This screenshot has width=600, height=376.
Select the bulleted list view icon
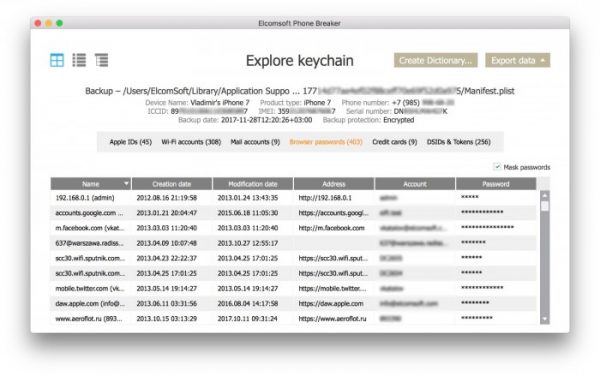[79, 60]
